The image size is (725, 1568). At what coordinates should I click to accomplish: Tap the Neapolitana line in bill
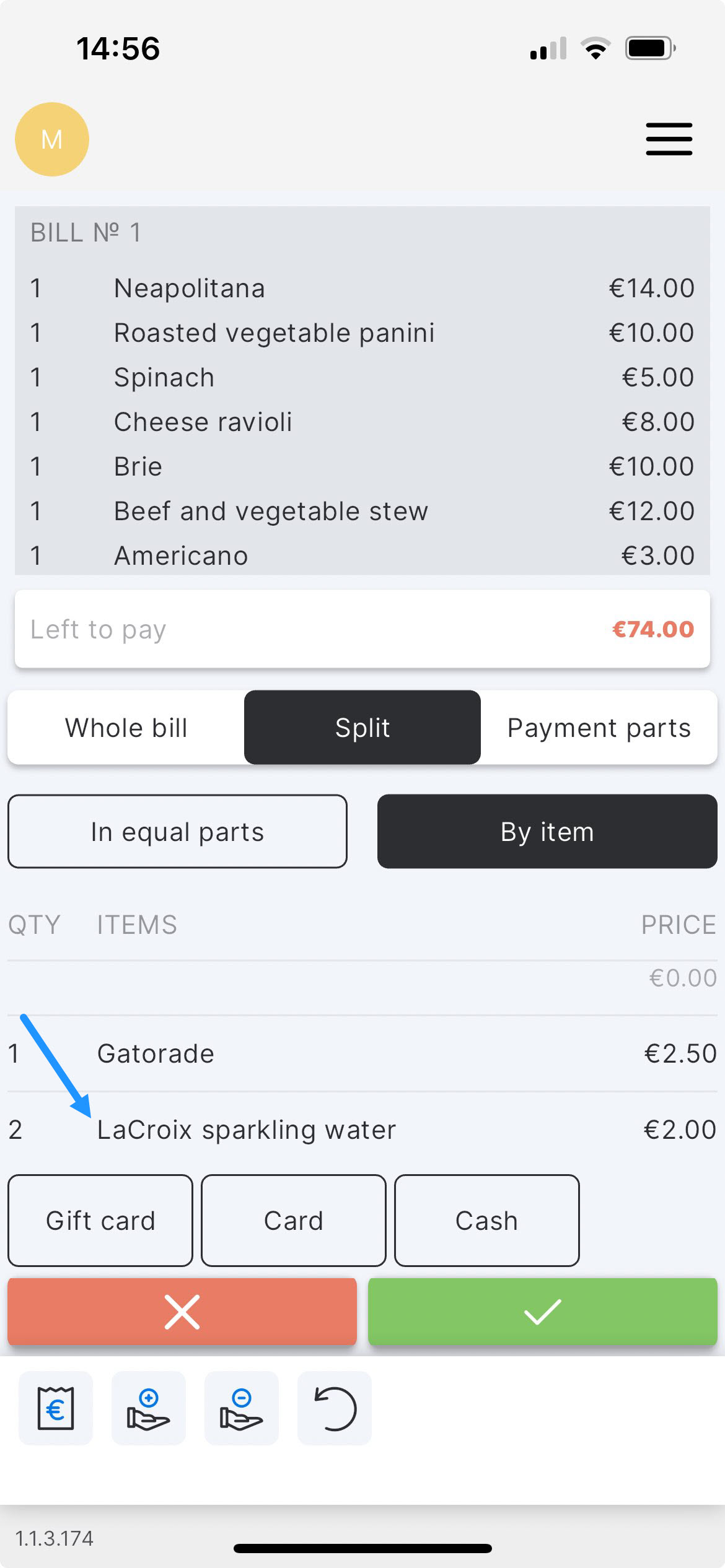click(x=362, y=289)
